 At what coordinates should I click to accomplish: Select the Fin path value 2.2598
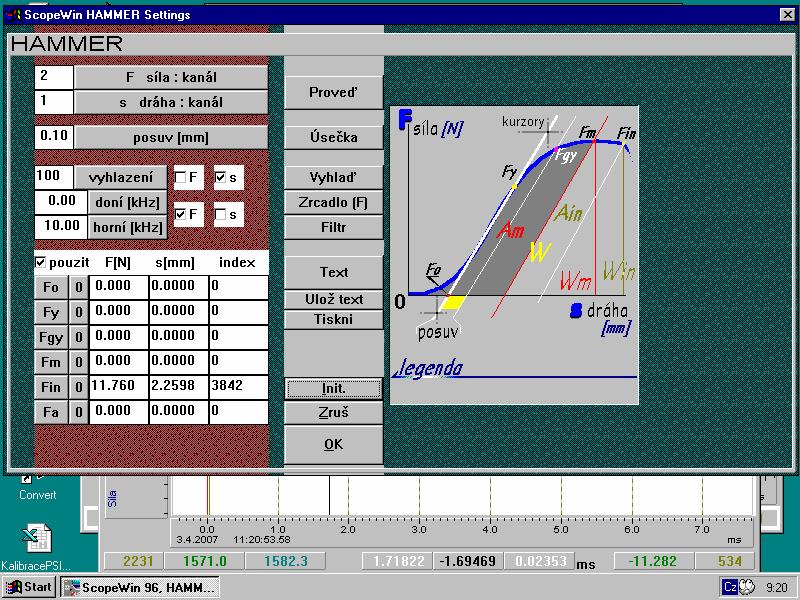pos(179,387)
